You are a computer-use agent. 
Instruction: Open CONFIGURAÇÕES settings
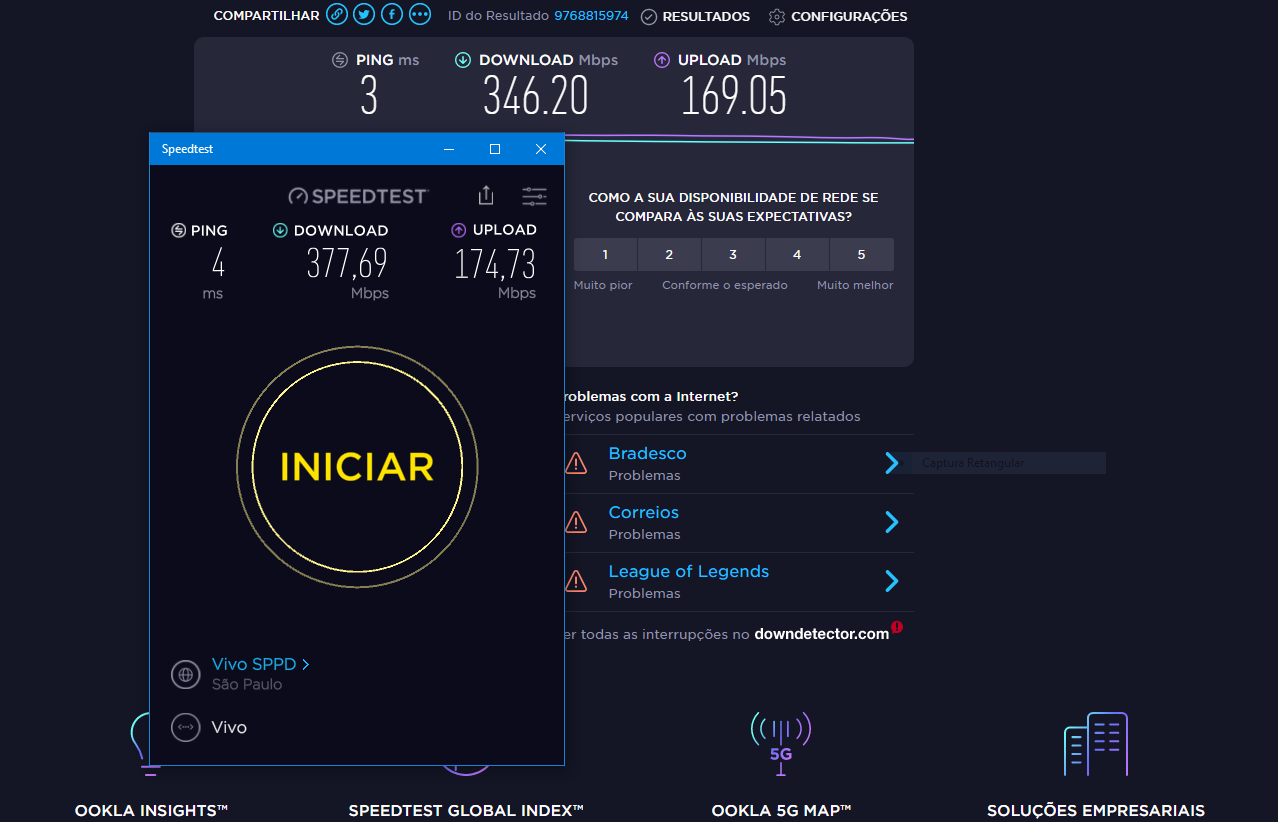(849, 16)
